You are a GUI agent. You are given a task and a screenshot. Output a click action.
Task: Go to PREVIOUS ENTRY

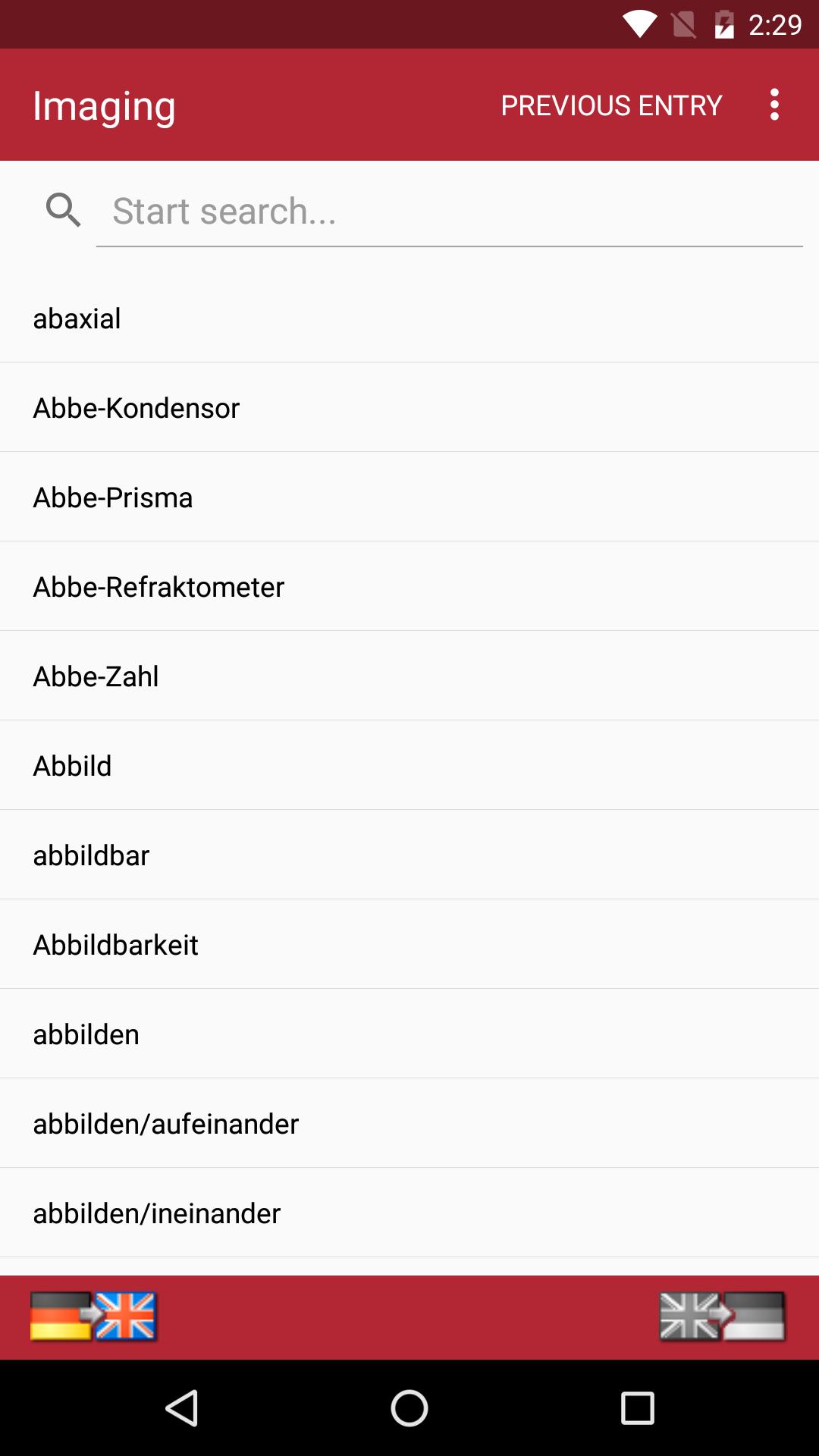tap(611, 105)
